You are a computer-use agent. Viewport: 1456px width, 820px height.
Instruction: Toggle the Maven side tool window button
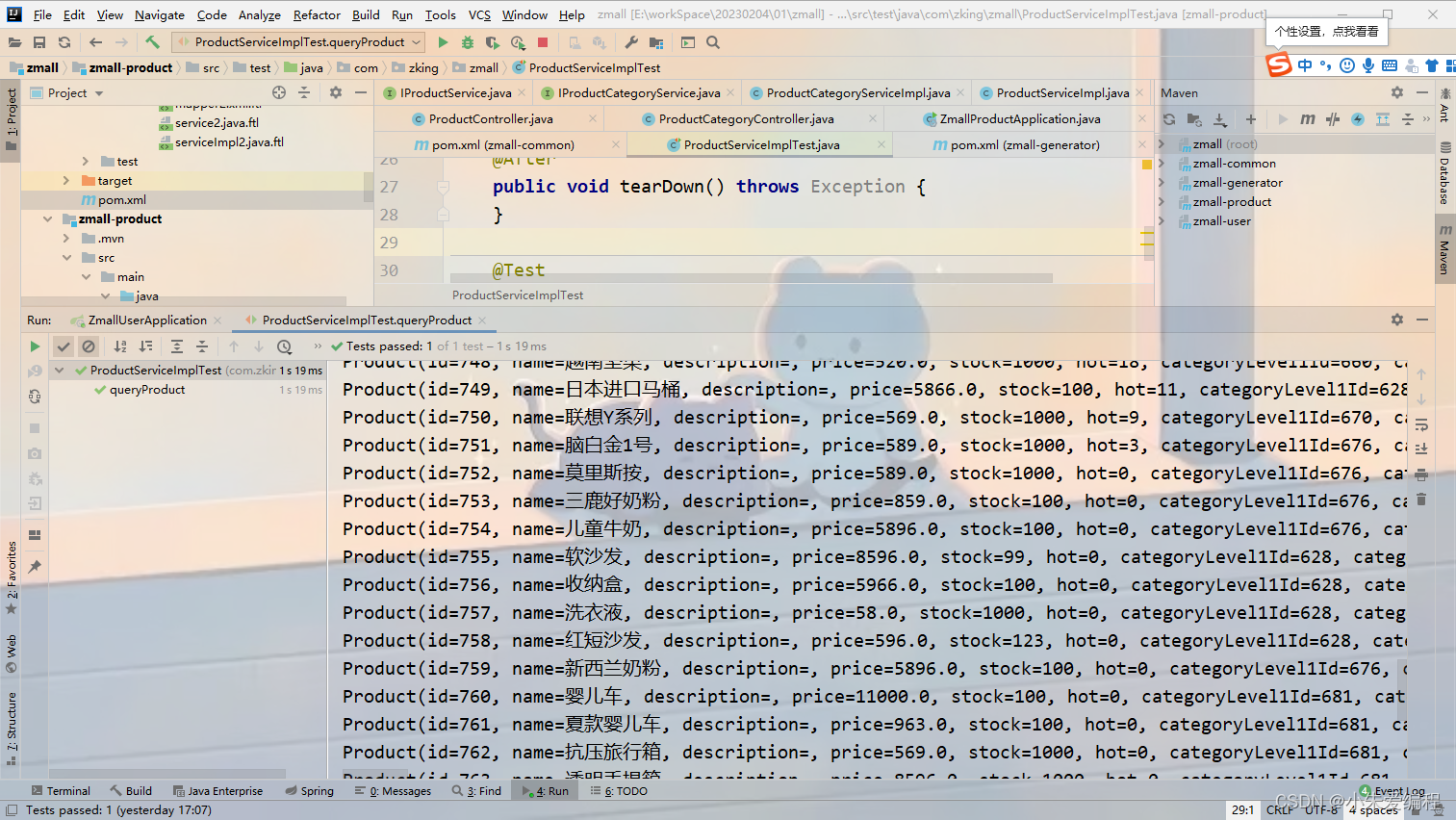click(x=1444, y=250)
